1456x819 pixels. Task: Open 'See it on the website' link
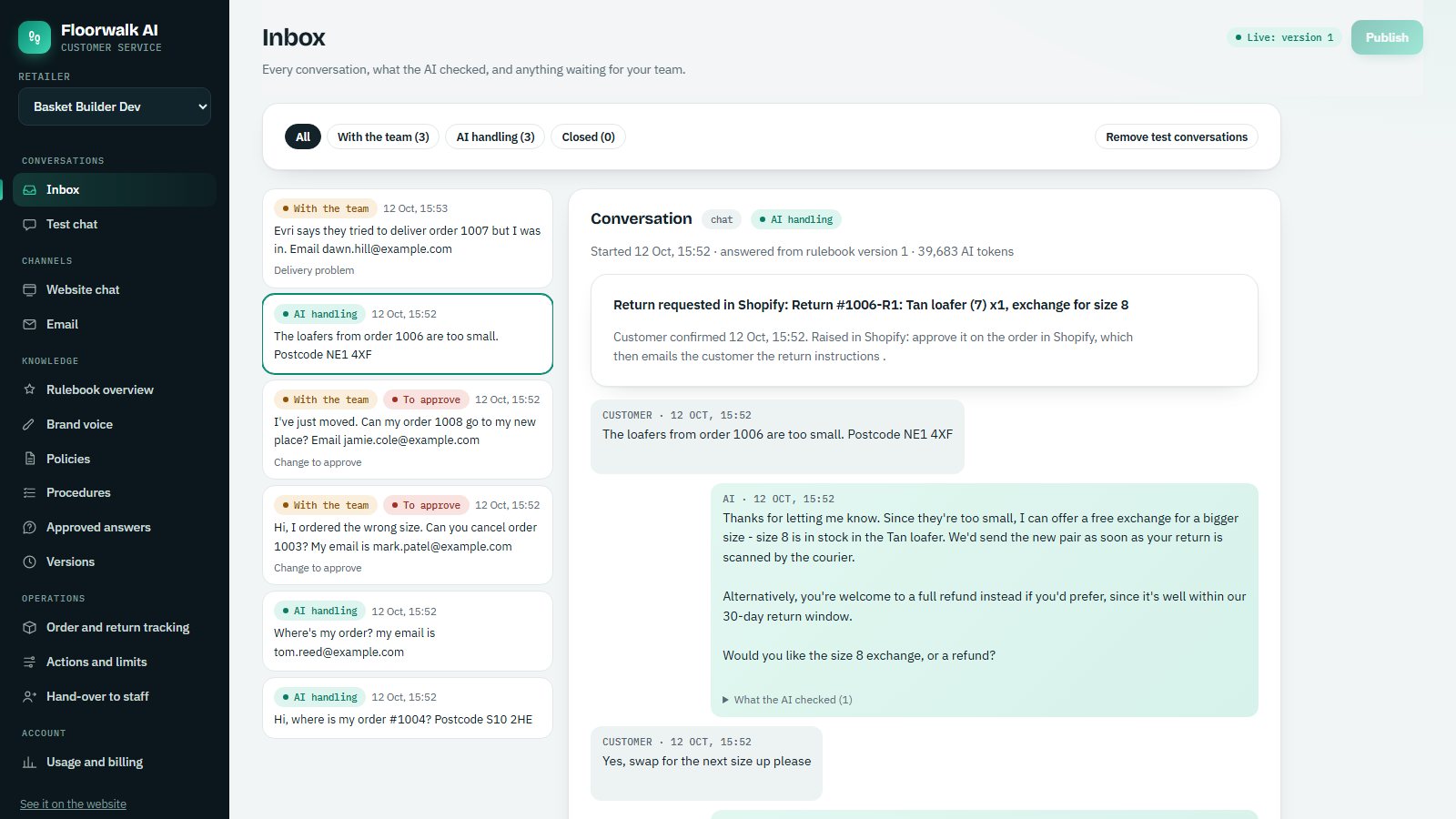coord(73,804)
